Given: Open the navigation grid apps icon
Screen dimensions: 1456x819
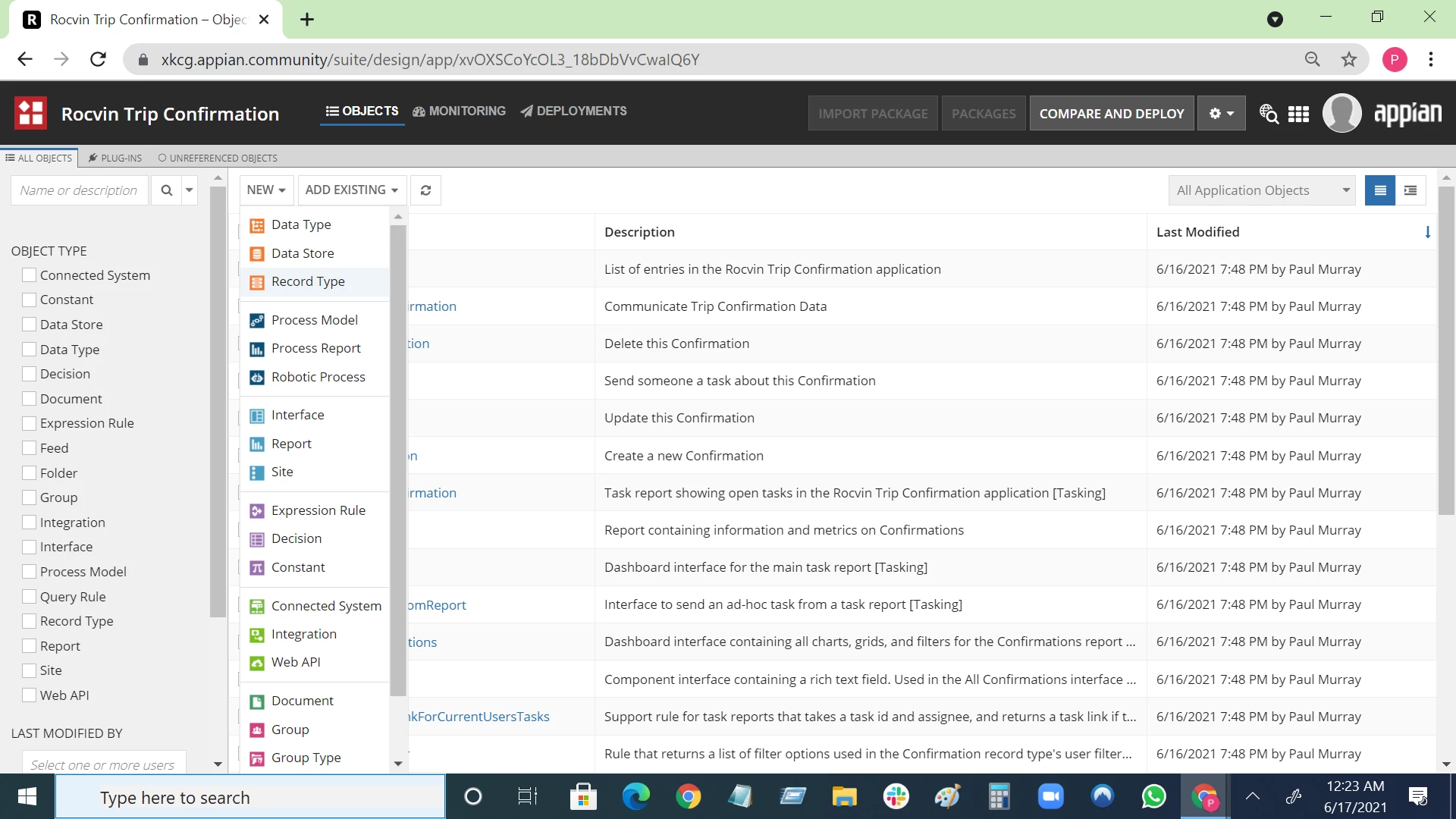Looking at the screenshot, I should (x=1298, y=114).
